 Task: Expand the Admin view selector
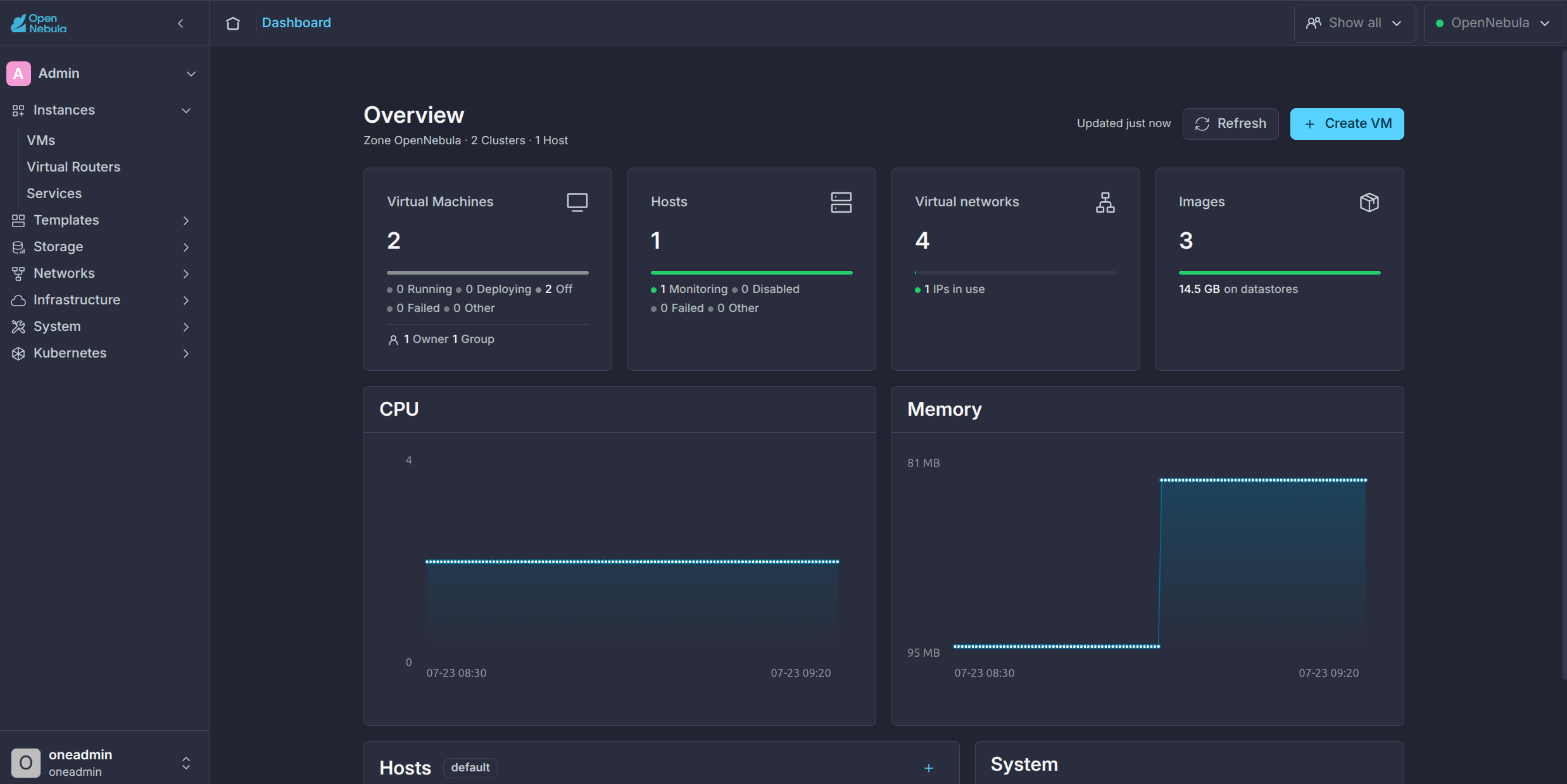point(191,74)
